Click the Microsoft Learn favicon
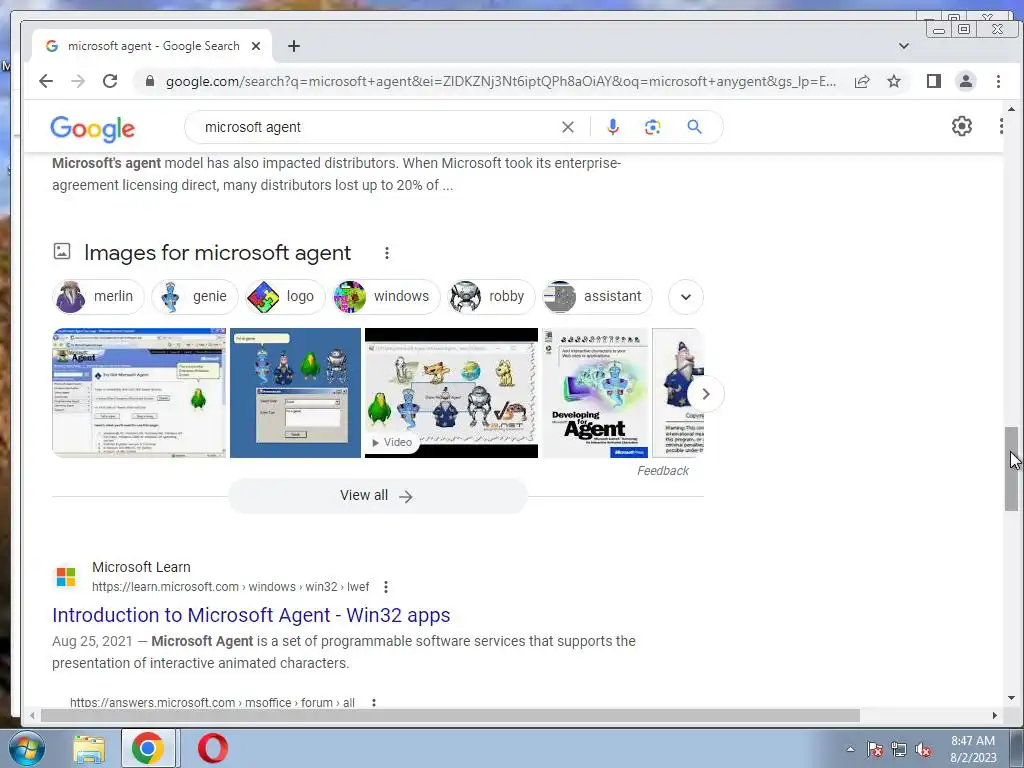1024x768 pixels. tap(66, 577)
